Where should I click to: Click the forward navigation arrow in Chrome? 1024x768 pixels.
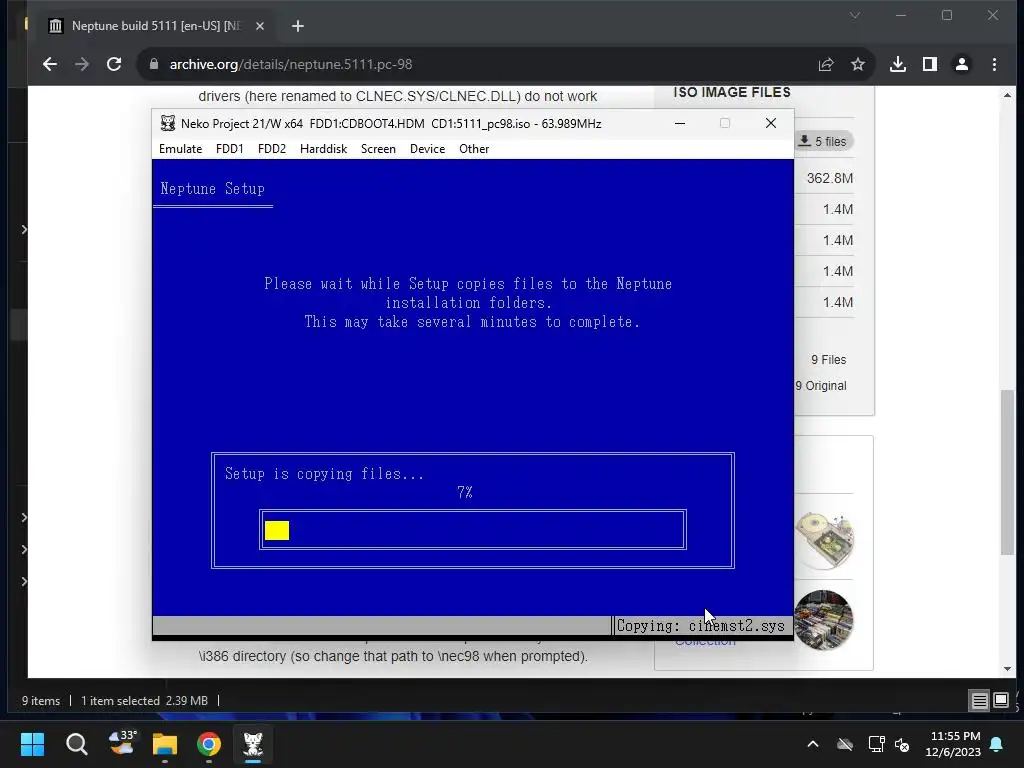point(82,64)
